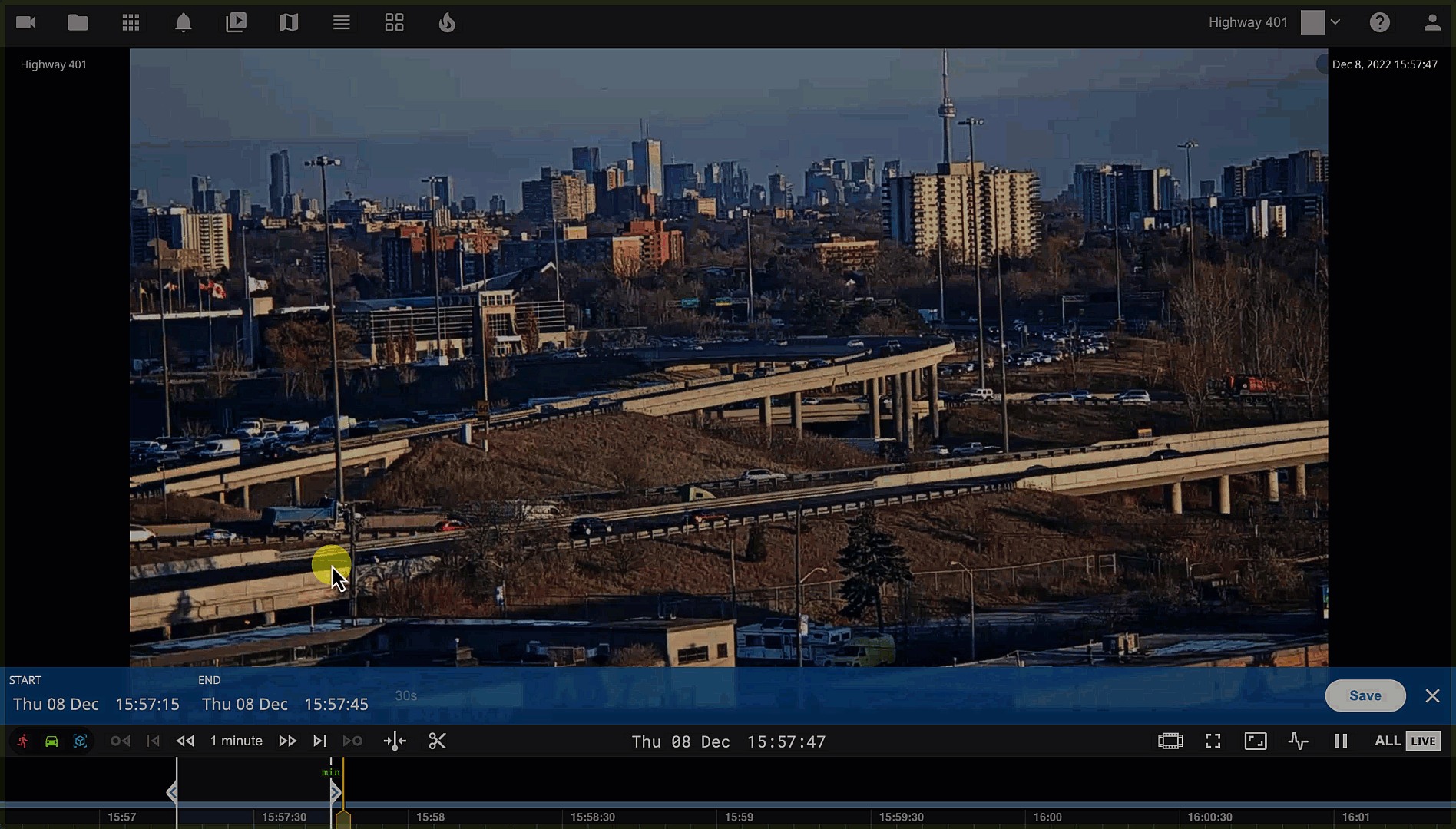Enter fullscreen with the corner brackets icon

click(1213, 741)
